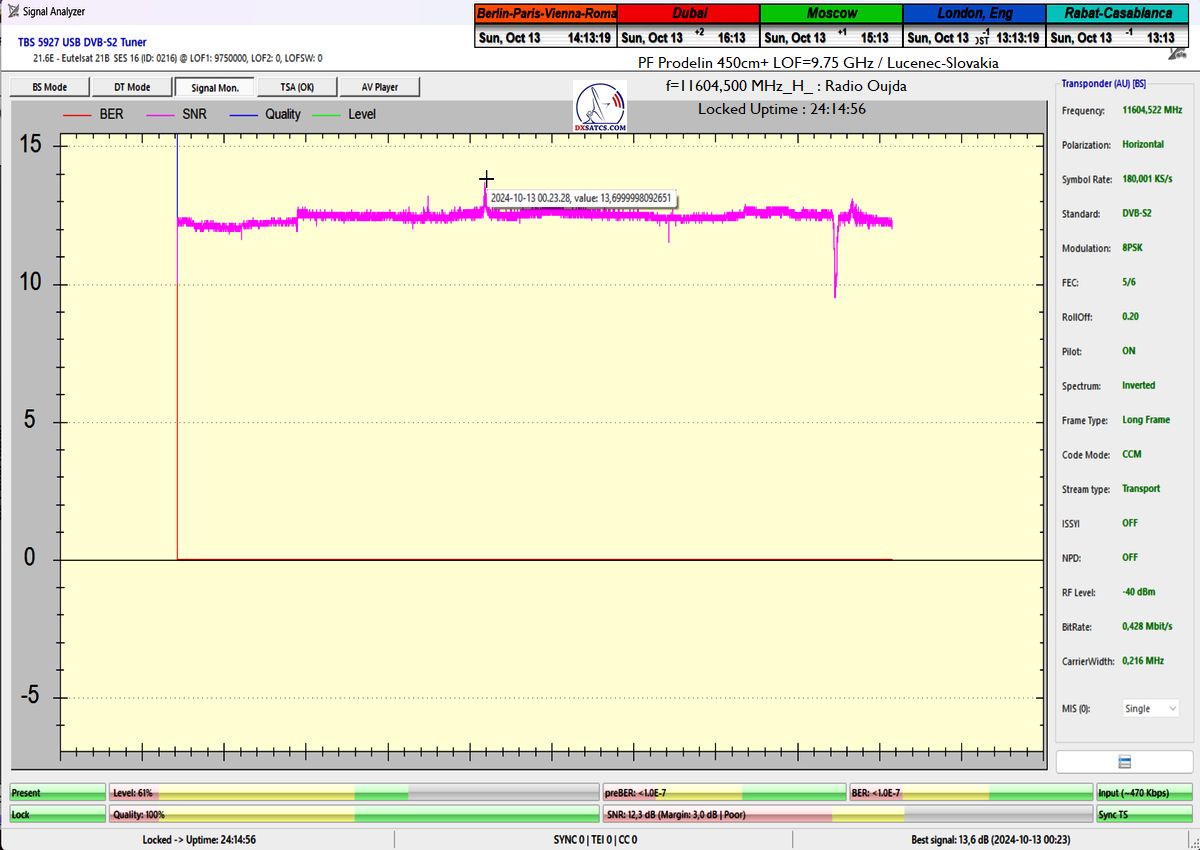Click the magenta SNR legend entry

[x=179, y=115]
